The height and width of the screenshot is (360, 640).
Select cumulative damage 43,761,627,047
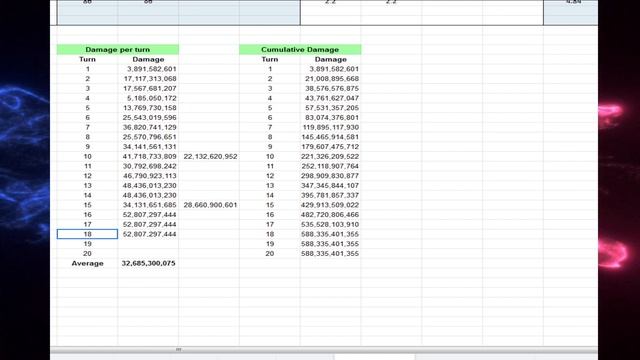[x=331, y=98]
